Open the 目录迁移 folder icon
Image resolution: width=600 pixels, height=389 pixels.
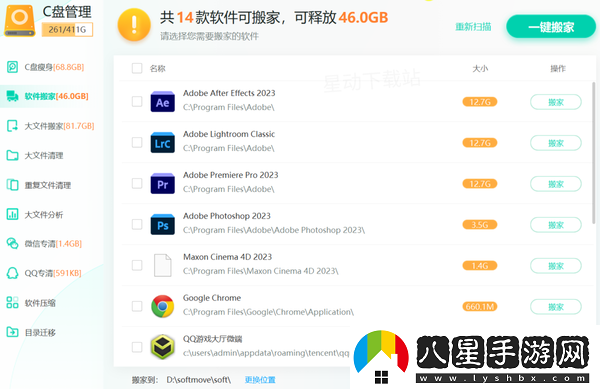coord(12,332)
